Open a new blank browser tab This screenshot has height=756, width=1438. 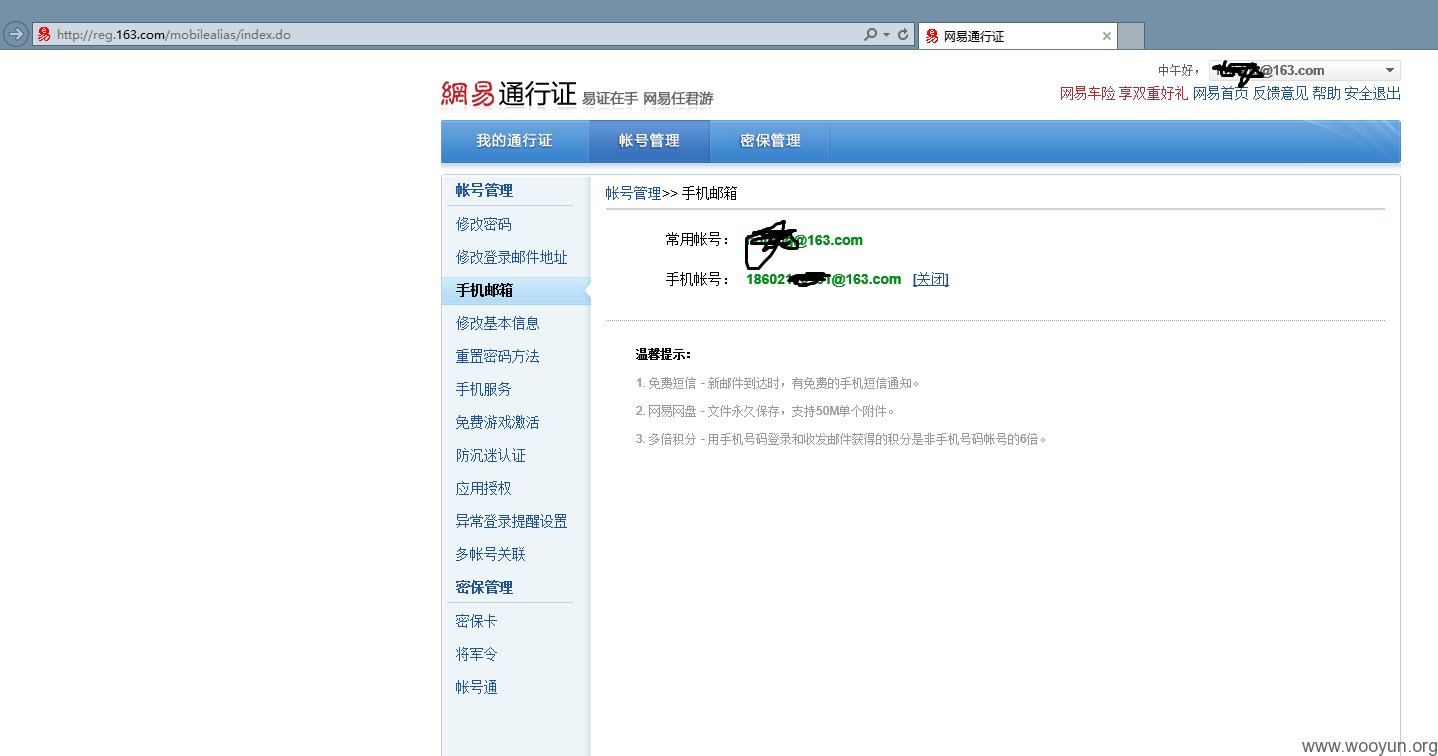1130,36
